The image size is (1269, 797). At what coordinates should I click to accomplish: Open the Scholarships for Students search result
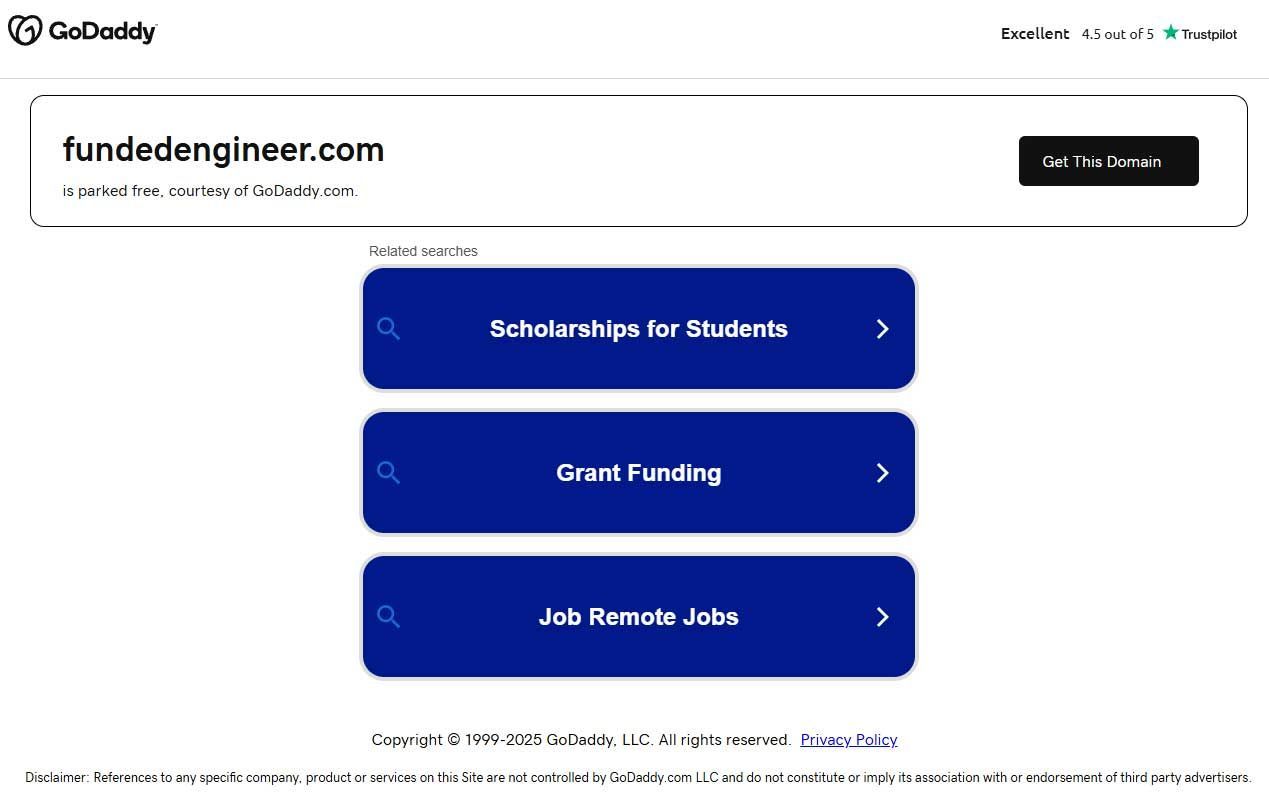[x=638, y=329]
